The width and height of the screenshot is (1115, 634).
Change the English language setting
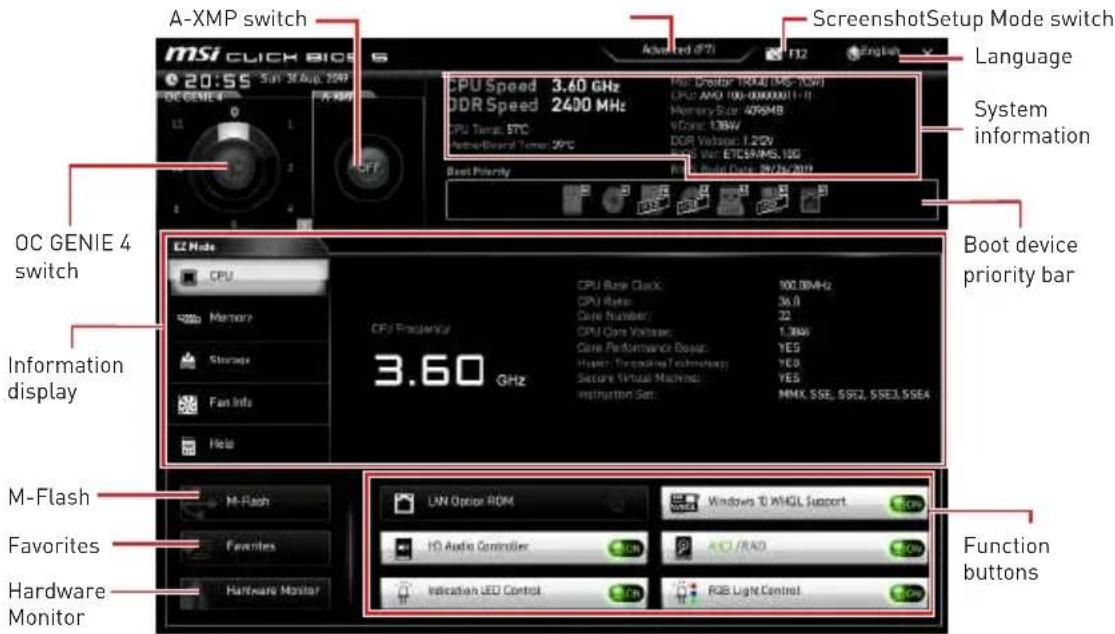point(880,52)
